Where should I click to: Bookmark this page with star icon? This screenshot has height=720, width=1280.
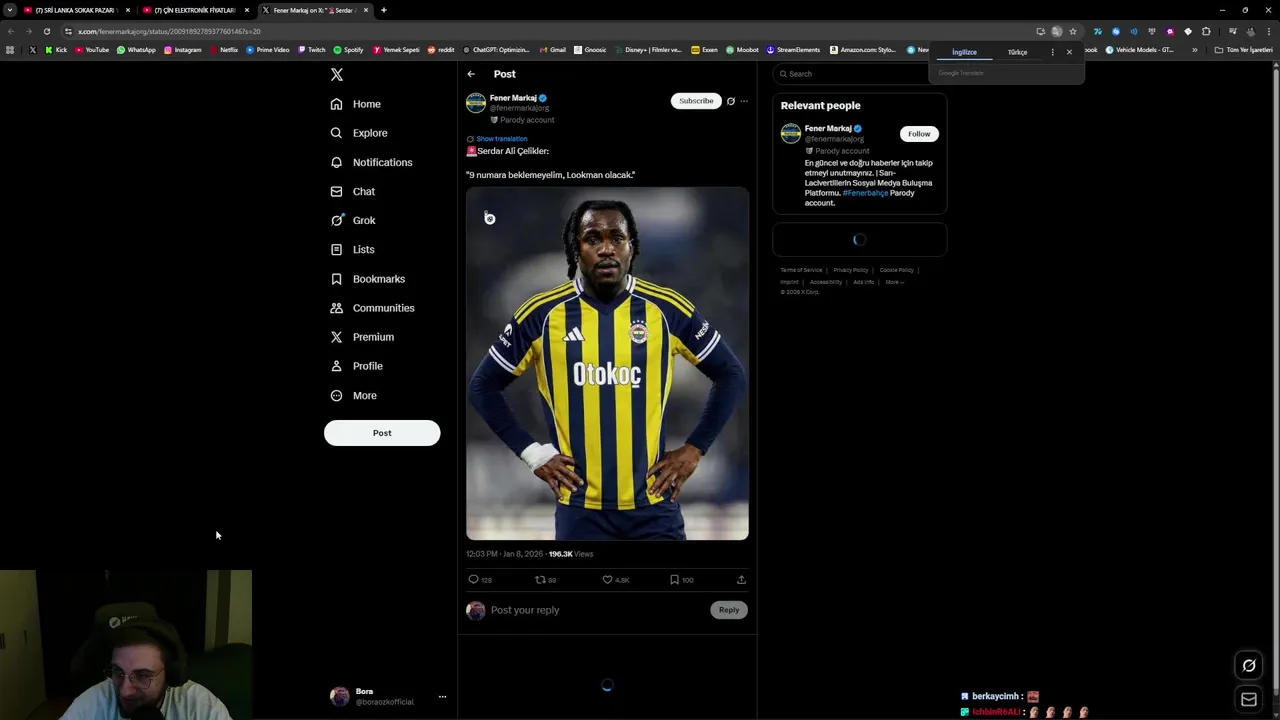(1073, 31)
